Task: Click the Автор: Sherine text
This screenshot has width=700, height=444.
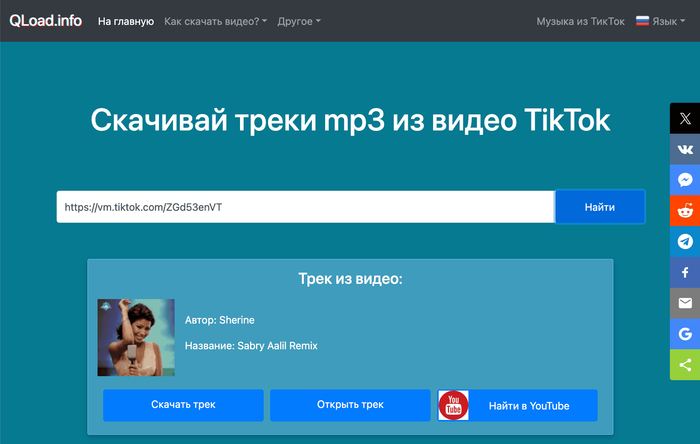Action: 220,320
